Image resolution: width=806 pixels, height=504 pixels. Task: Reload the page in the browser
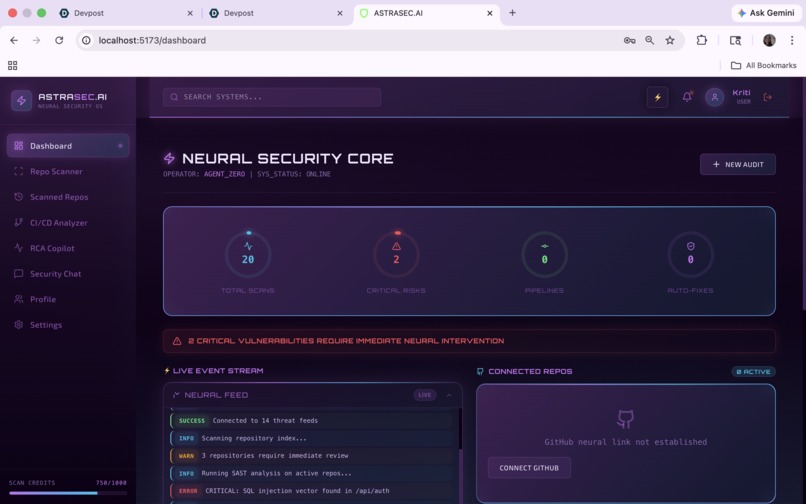(x=59, y=40)
